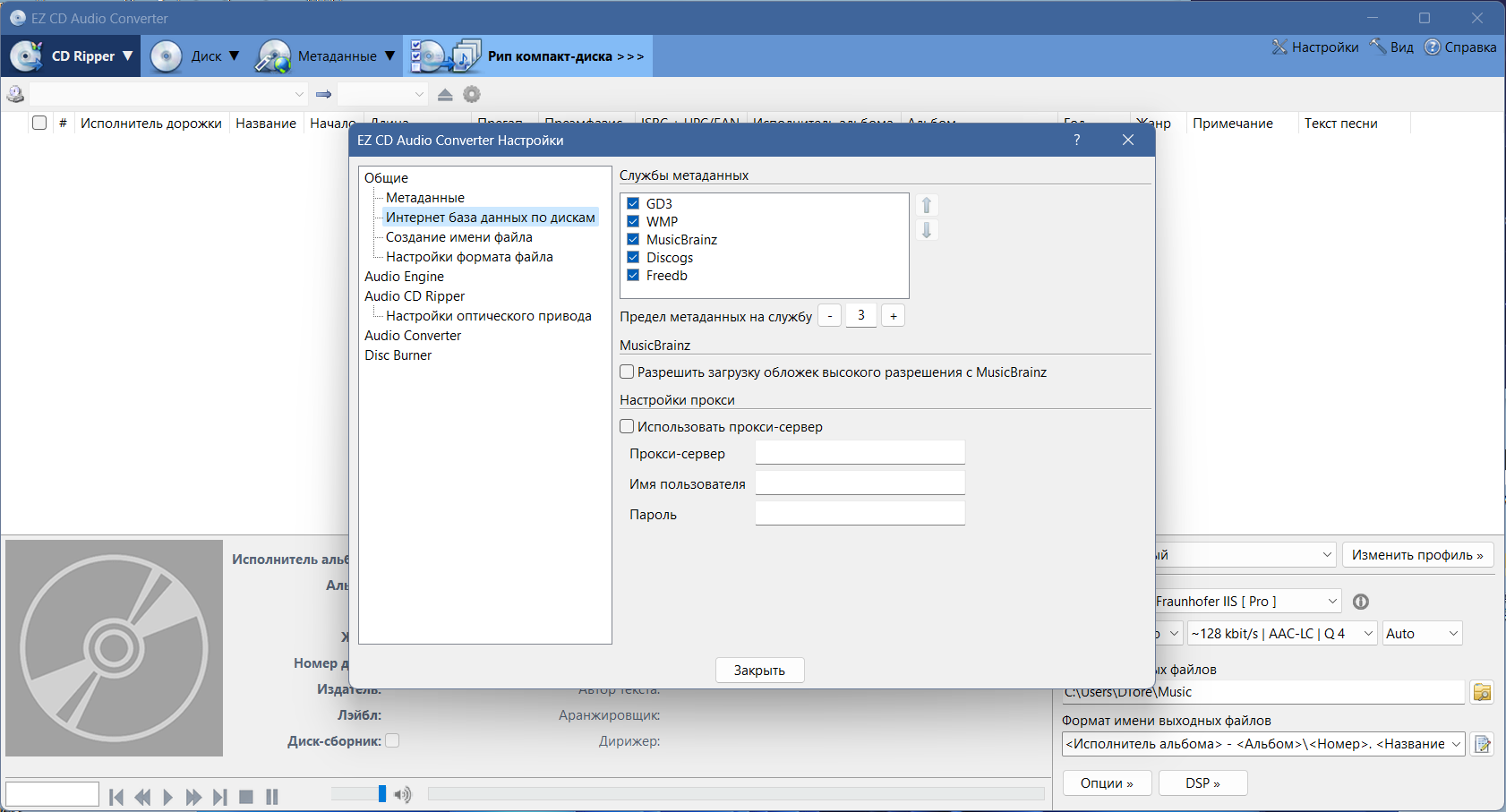Click the stop playback button
1506x812 pixels.
(x=246, y=796)
